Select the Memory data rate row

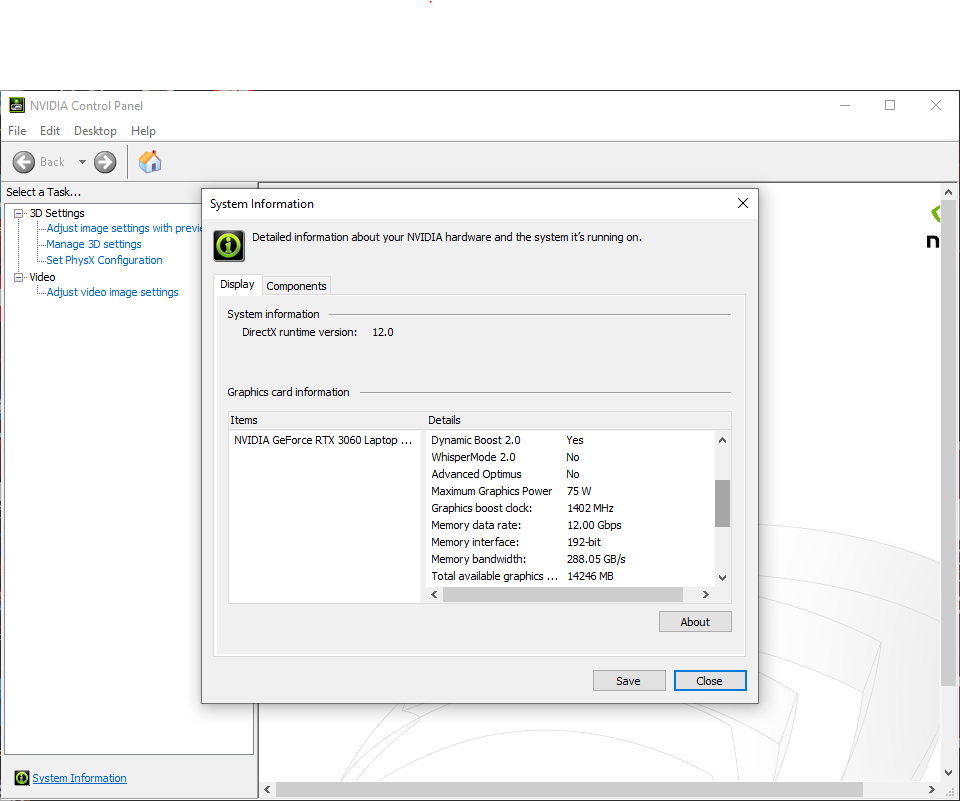pos(571,525)
